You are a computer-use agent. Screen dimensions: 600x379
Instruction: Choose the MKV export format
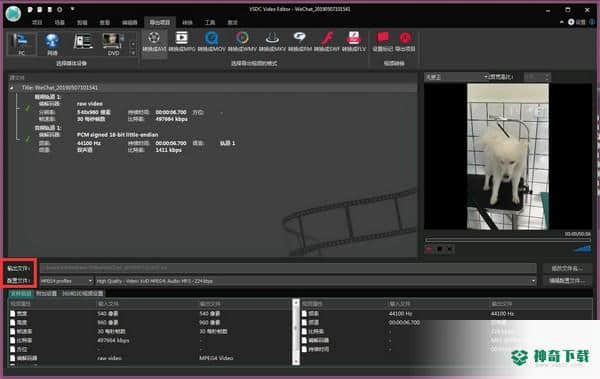click(272, 42)
